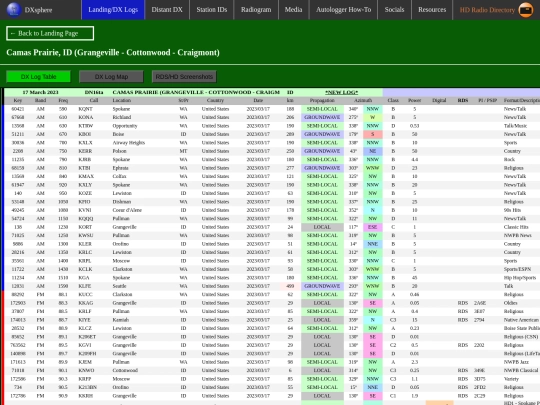Viewport: 540px width, 405px height.
Task: Open the Radiogram menu item
Action: point(256,10)
